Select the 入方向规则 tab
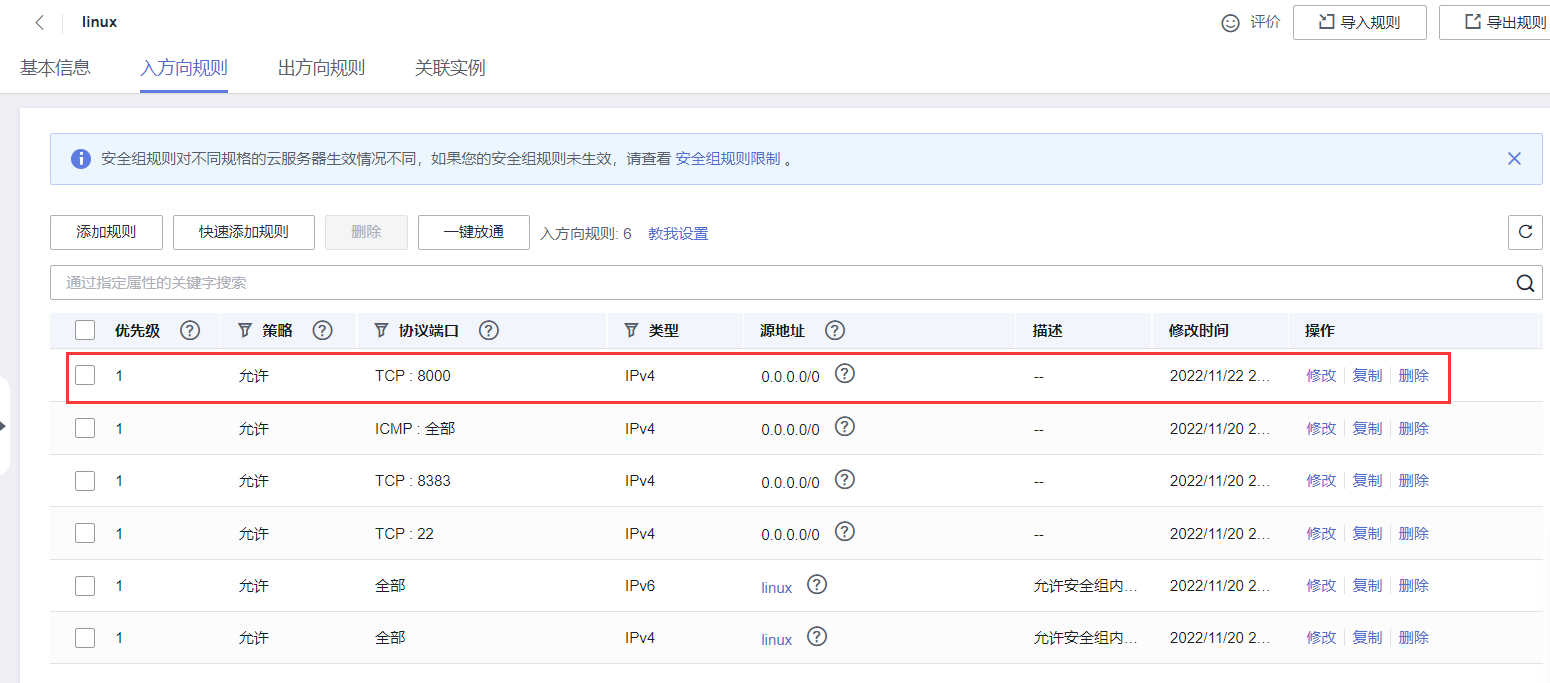 coord(184,68)
